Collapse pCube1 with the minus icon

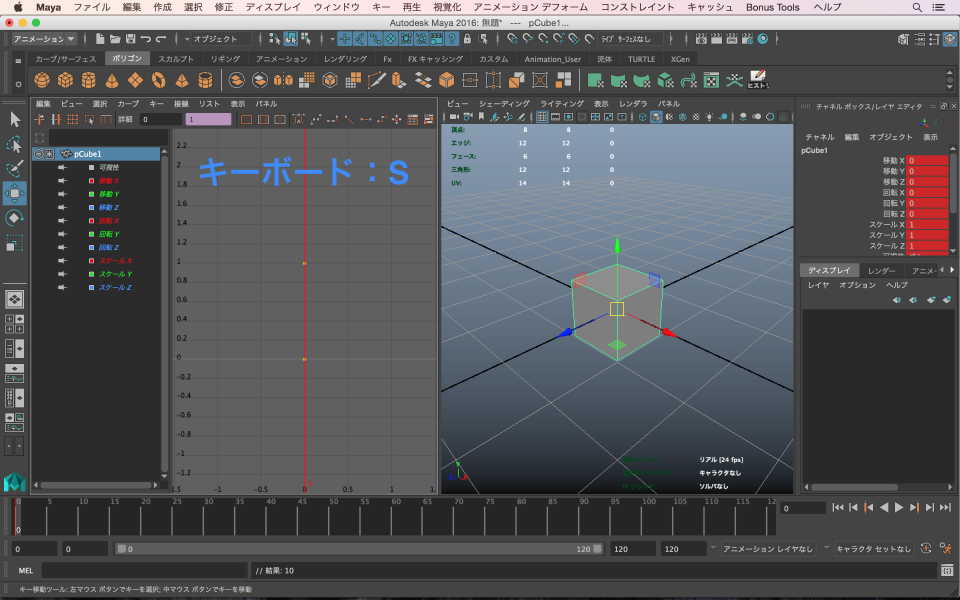39,154
